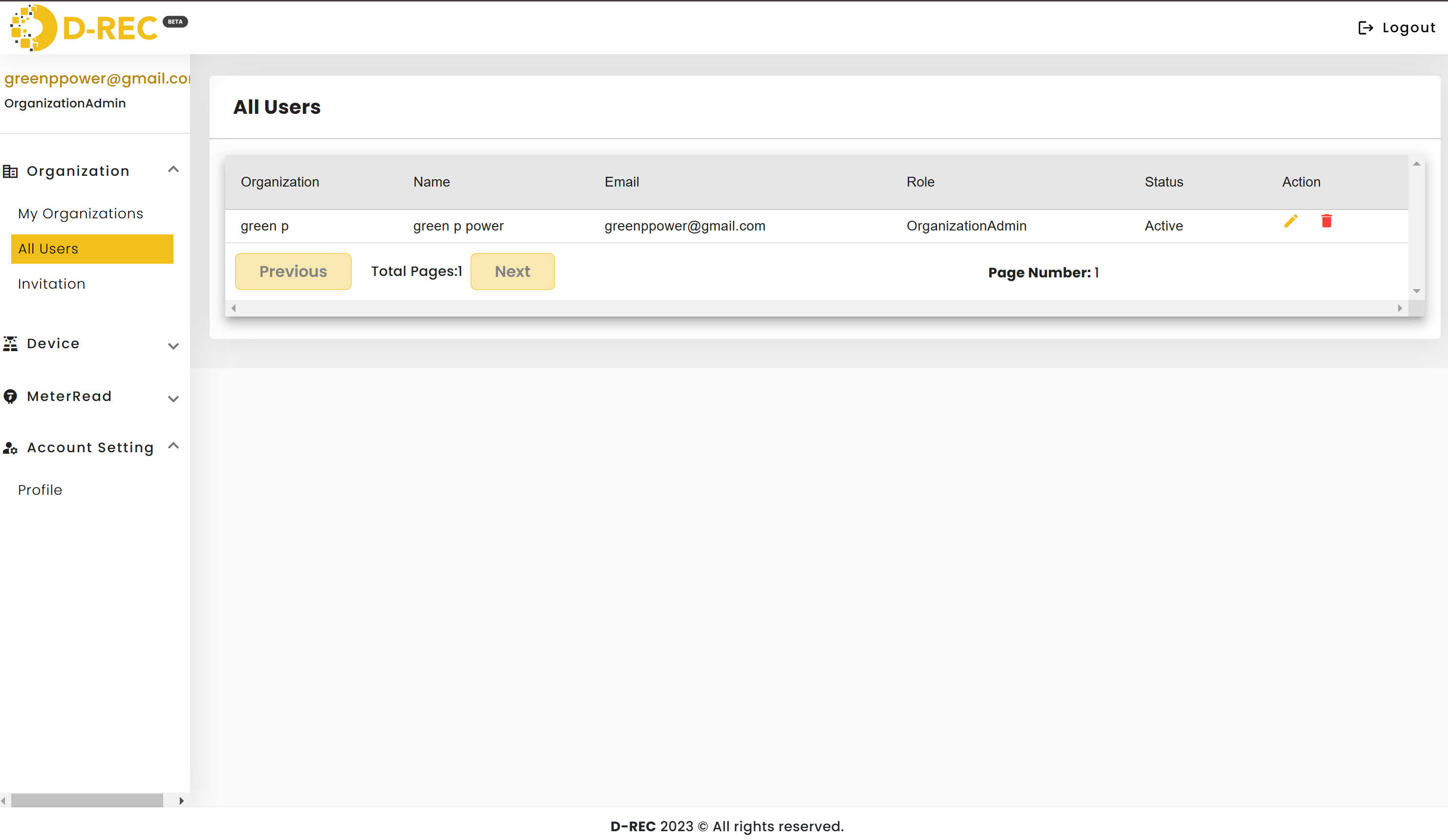This screenshot has width=1448, height=840.
Task: Collapse the Organization section in sidebar
Action: [x=172, y=171]
